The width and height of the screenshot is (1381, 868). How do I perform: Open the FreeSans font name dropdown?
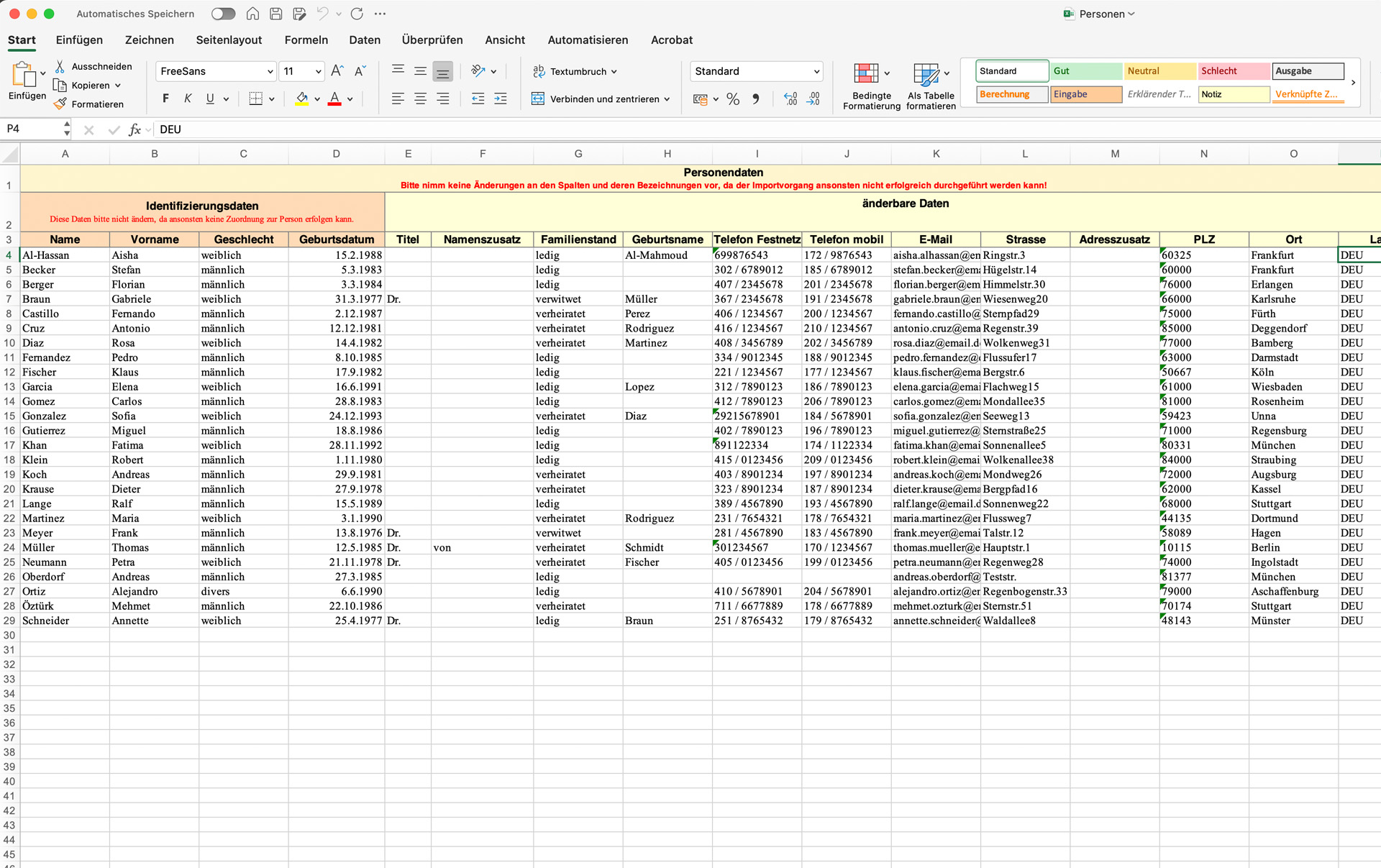point(270,71)
